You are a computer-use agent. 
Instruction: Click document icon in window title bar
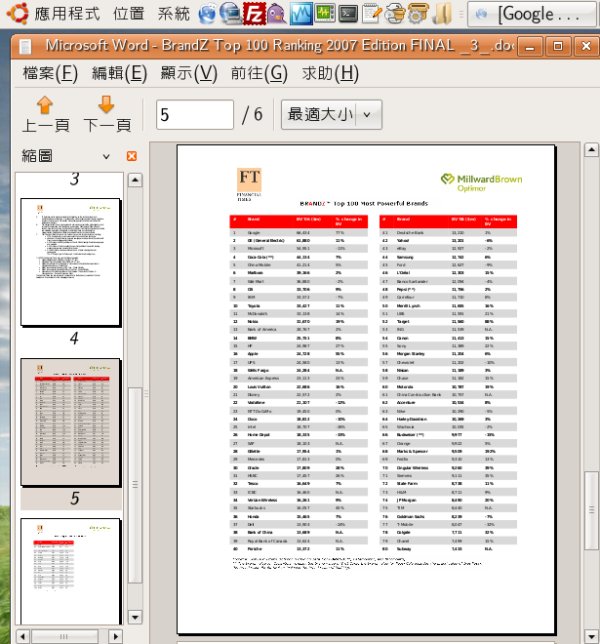[x=25, y=46]
